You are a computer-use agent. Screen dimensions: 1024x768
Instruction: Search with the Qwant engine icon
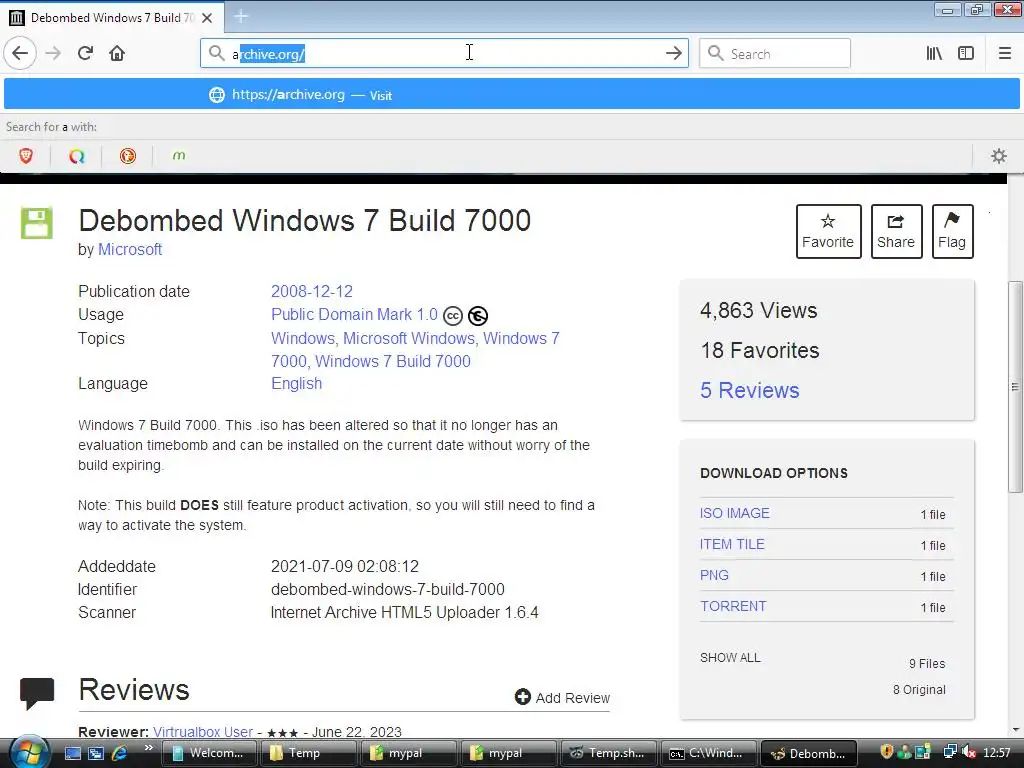77,156
